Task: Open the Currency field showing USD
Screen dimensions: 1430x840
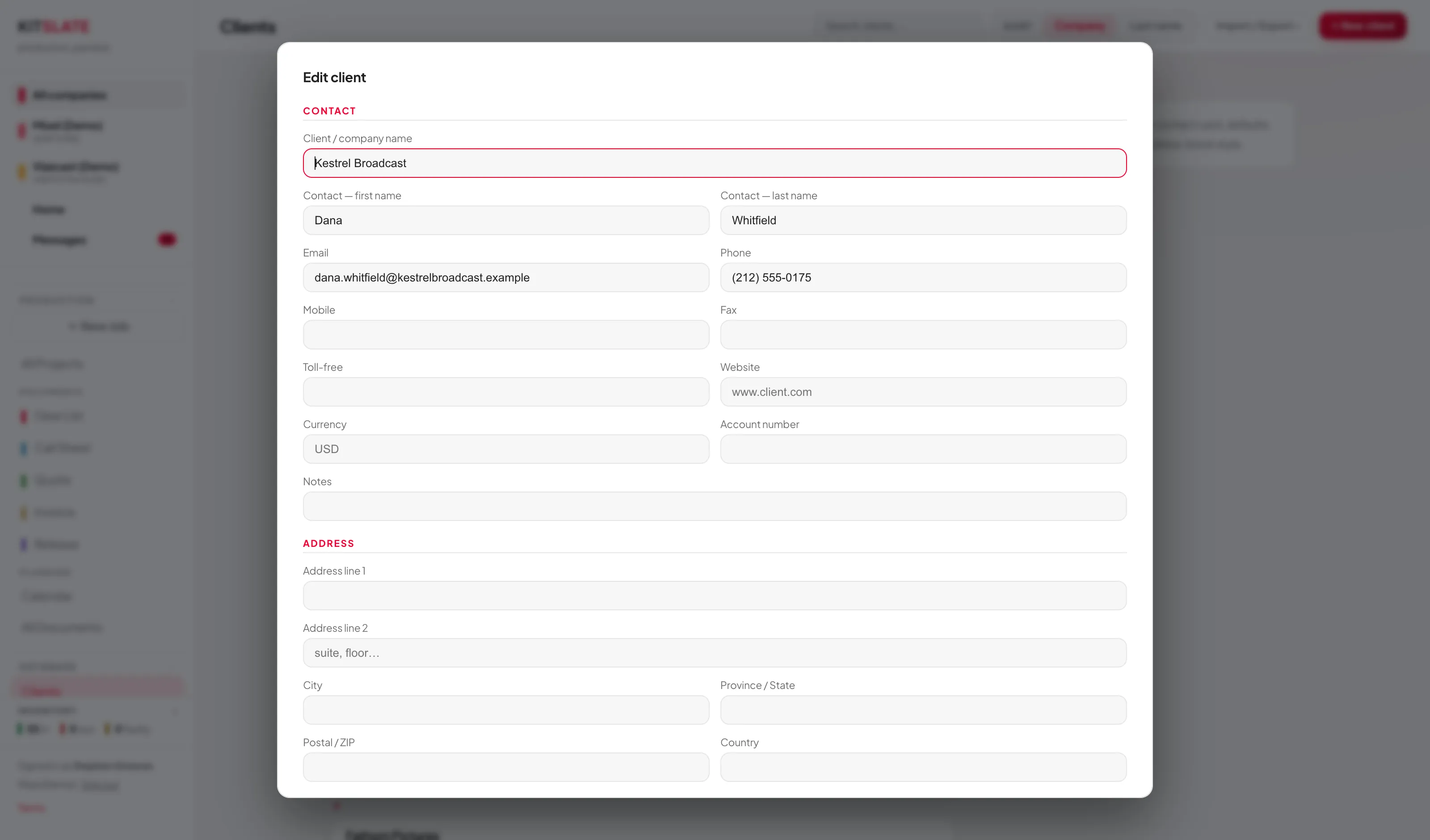Action: (505, 449)
